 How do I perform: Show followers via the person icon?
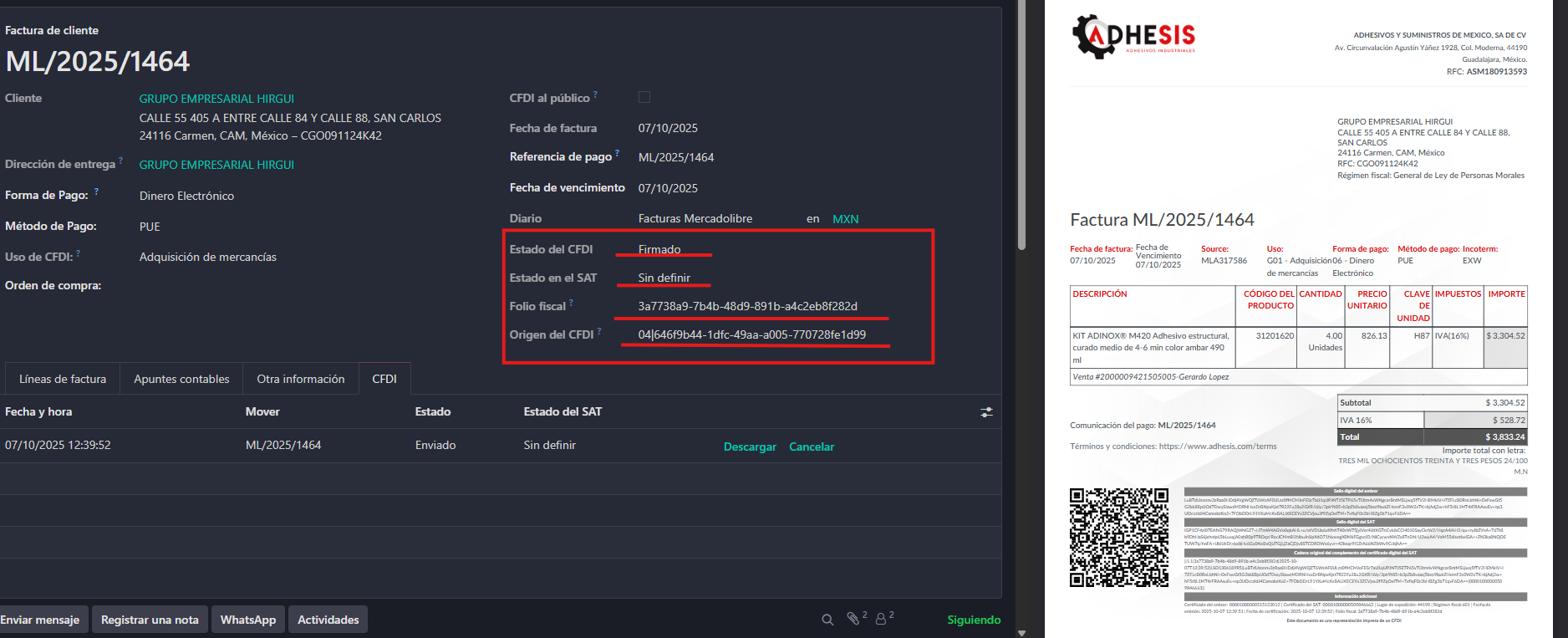(x=881, y=620)
